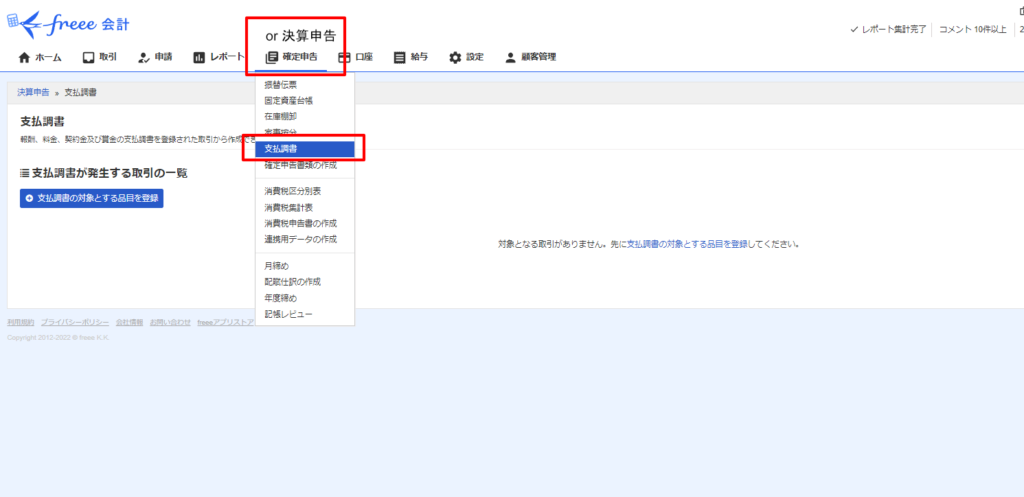
Task: Click the 申請 person icon
Action: click(x=144, y=57)
